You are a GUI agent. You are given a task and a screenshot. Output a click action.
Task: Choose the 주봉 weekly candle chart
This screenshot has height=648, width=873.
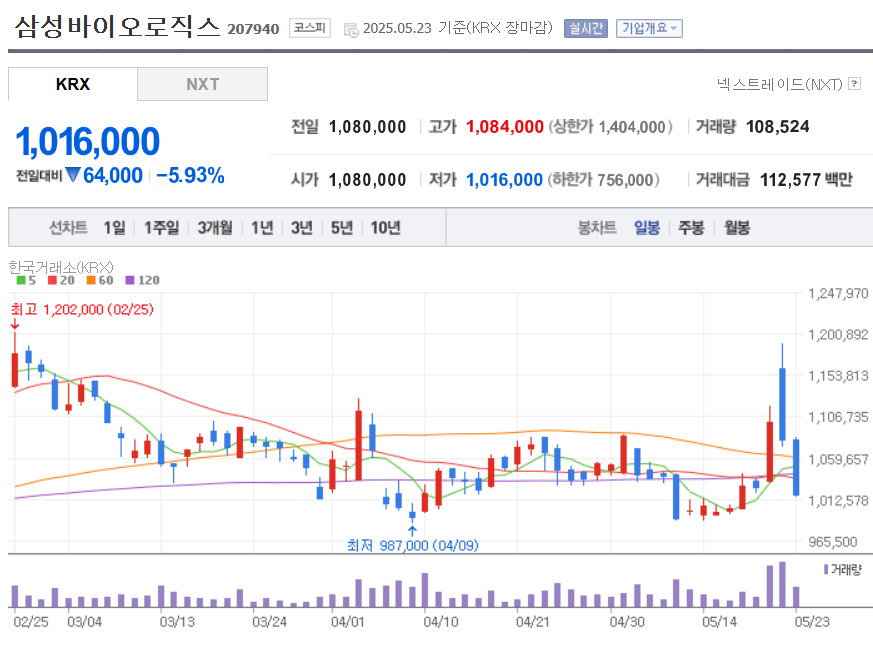(691, 227)
